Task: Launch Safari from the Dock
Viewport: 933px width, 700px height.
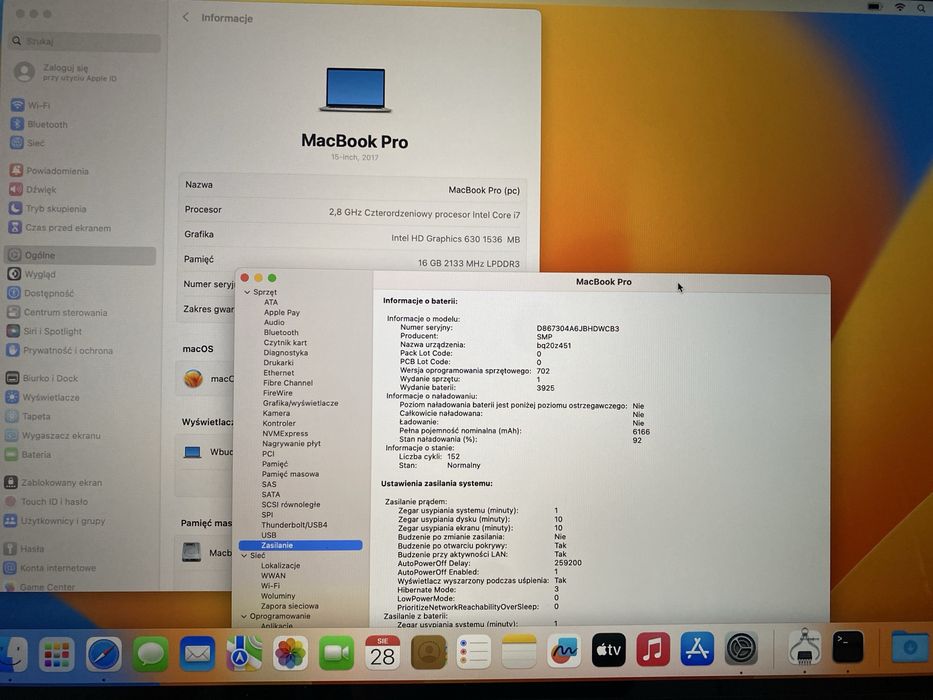Action: click(104, 655)
